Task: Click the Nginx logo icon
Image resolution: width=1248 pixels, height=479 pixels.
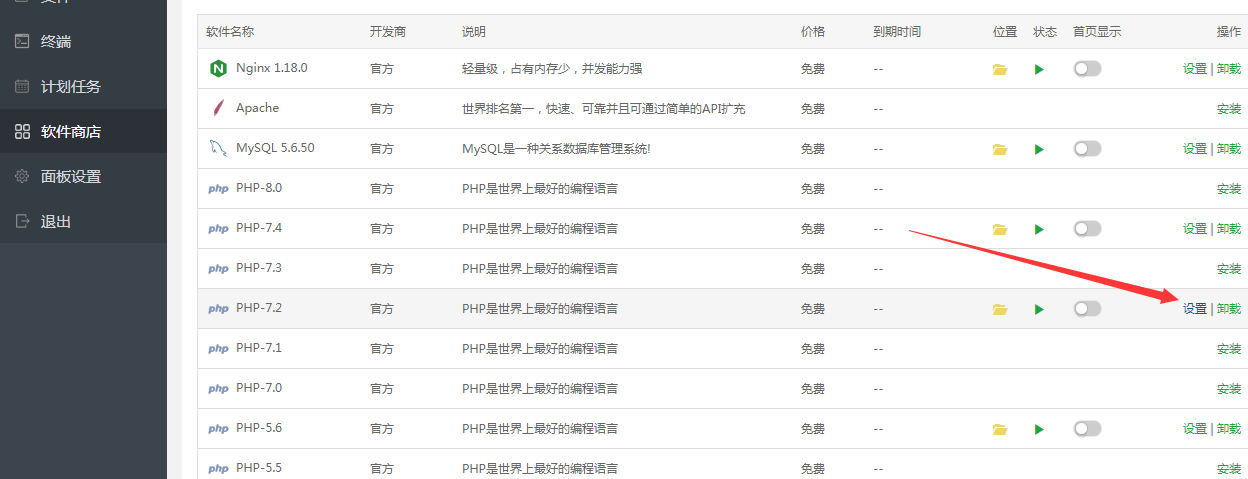Action: pos(218,68)
